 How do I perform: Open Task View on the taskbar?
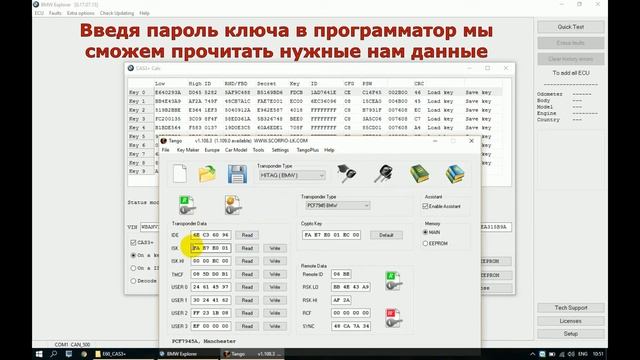(x=69, y=354)
